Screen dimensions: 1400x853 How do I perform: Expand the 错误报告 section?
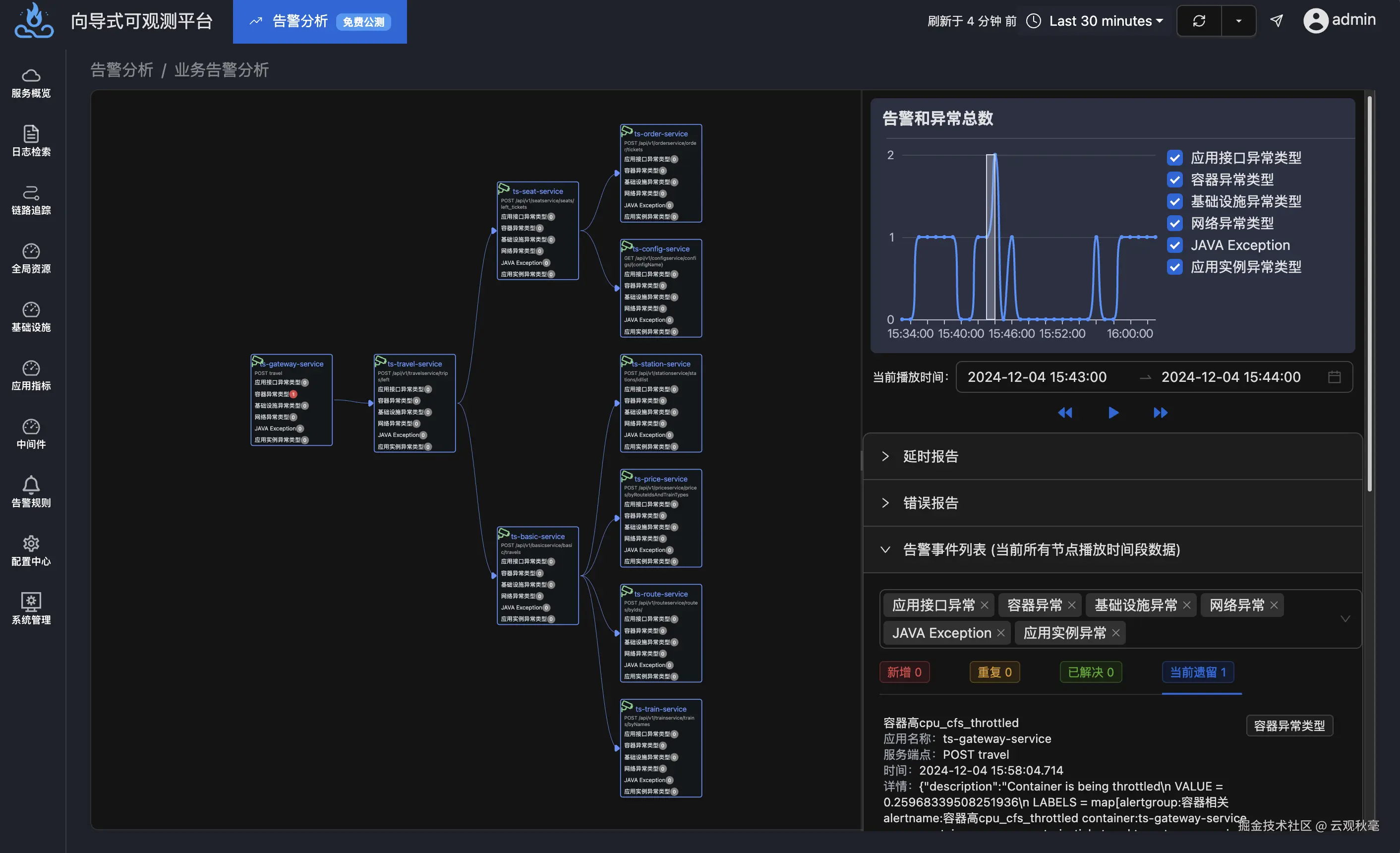coord(931,503)
